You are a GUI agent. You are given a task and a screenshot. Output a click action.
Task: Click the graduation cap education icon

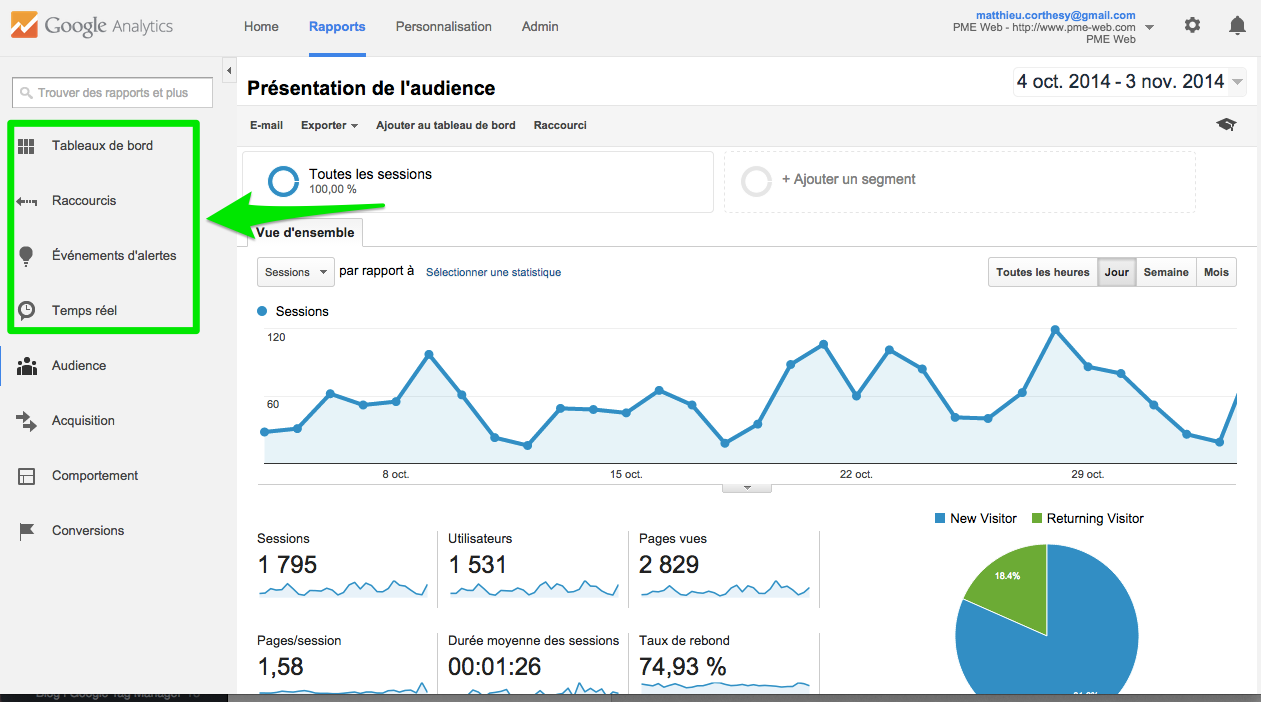[x=1226, y=125]
